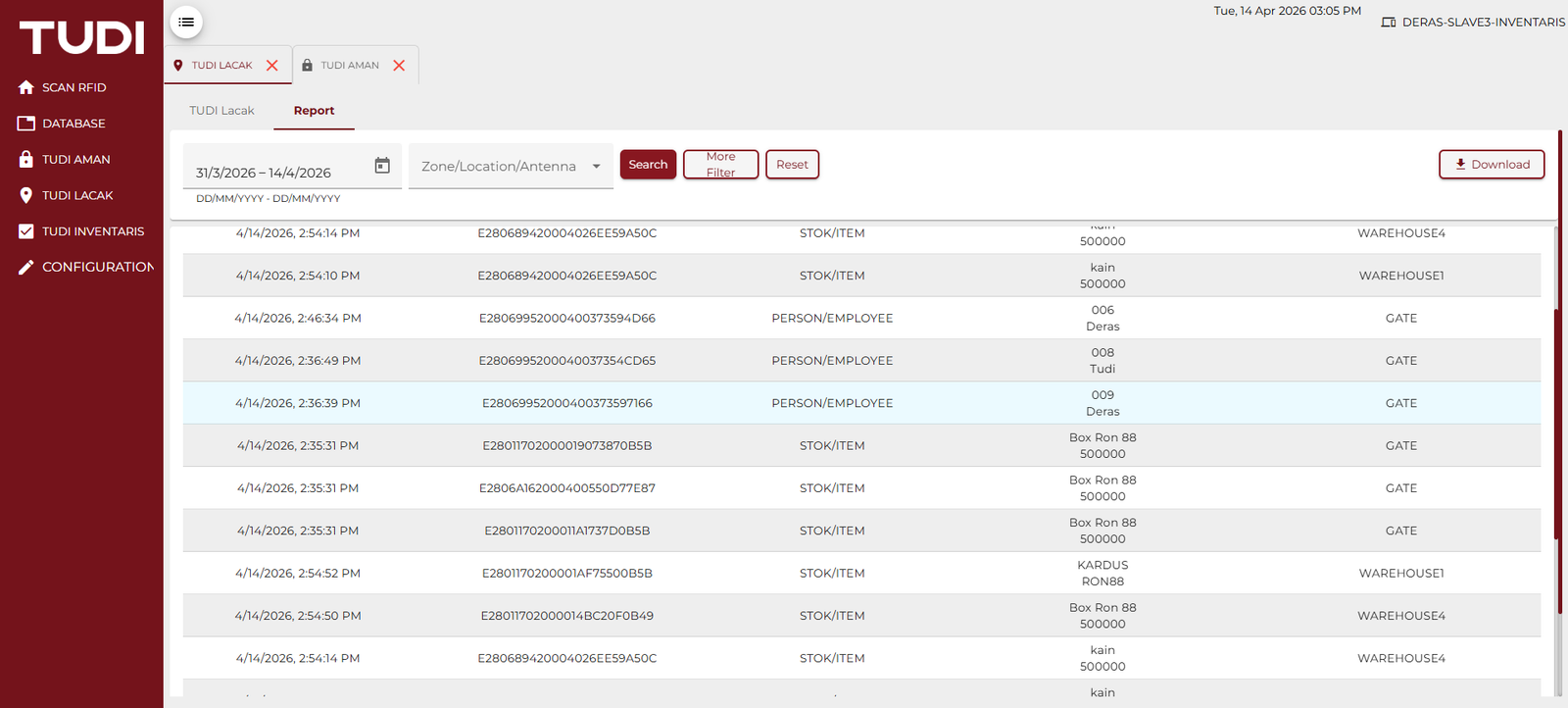Toggle the sidebar with the hamburger button

(186, 22)
